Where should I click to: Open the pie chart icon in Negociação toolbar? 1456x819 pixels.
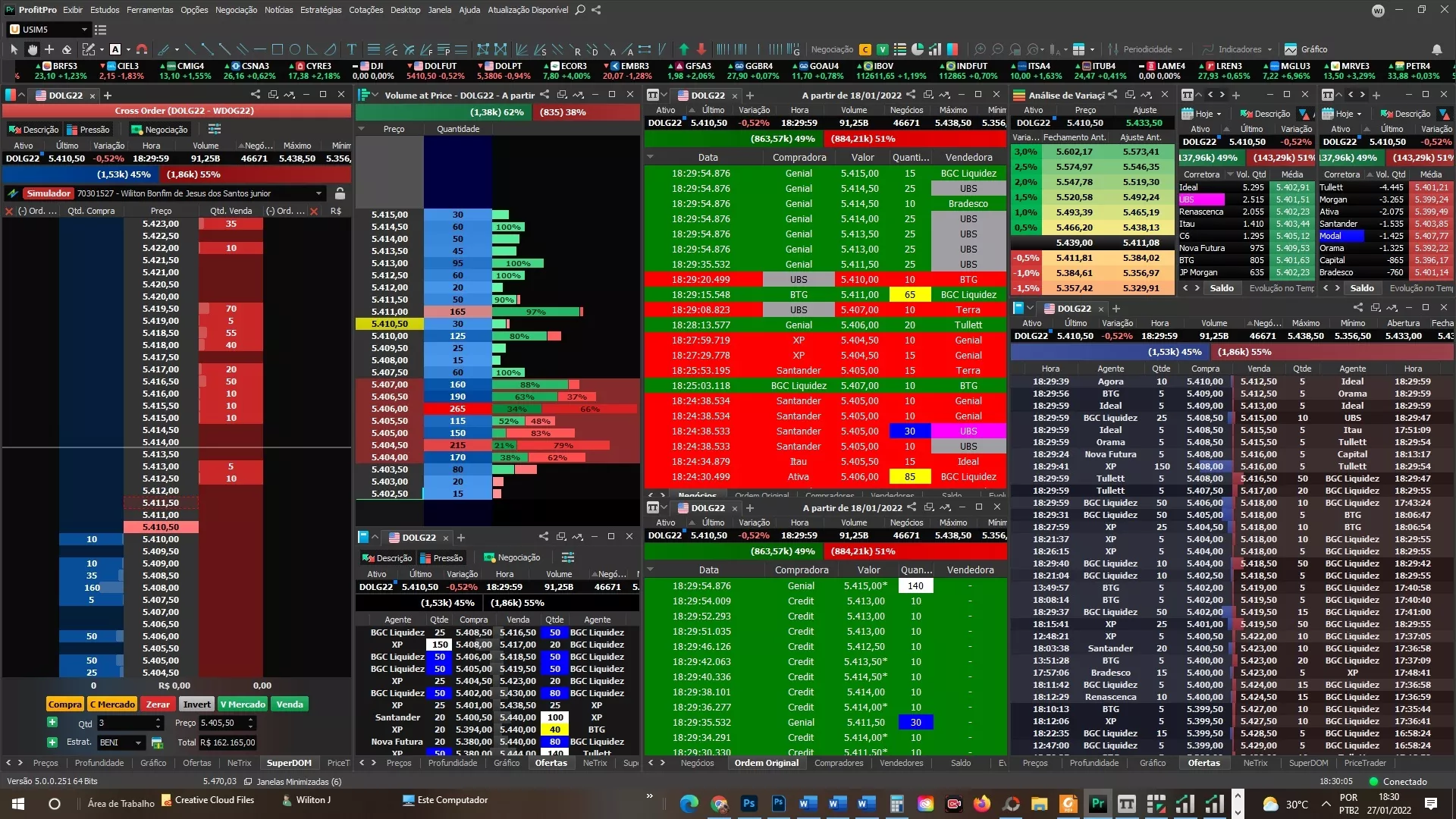click(918, 49)
